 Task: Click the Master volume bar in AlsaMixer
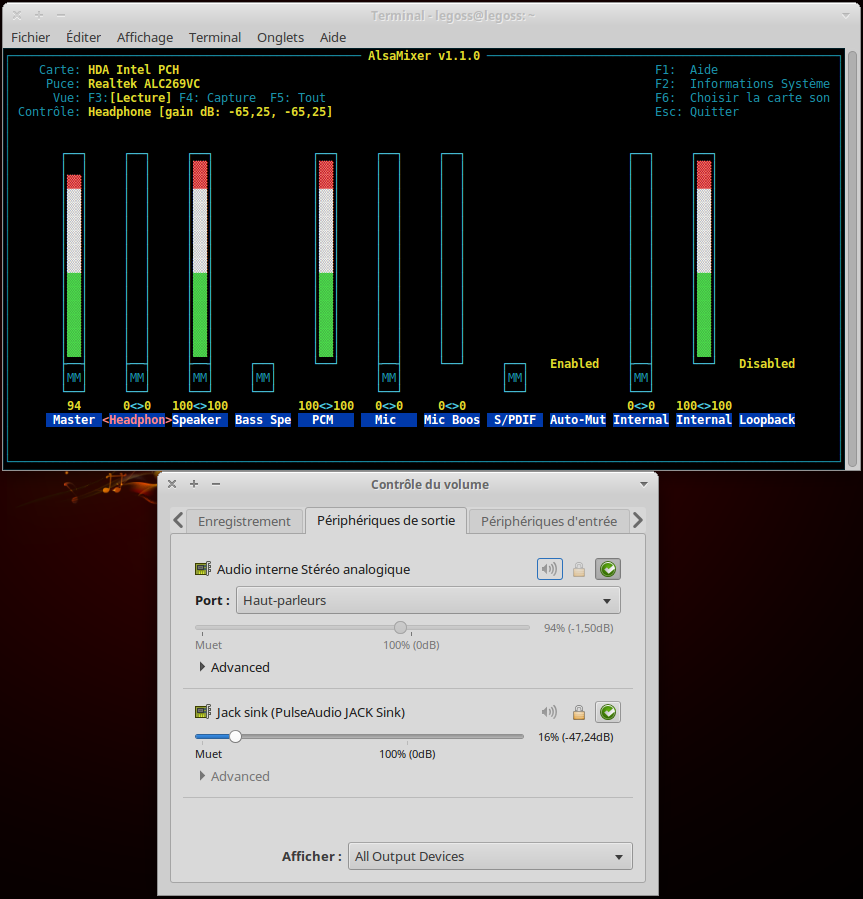pos(74,258)
